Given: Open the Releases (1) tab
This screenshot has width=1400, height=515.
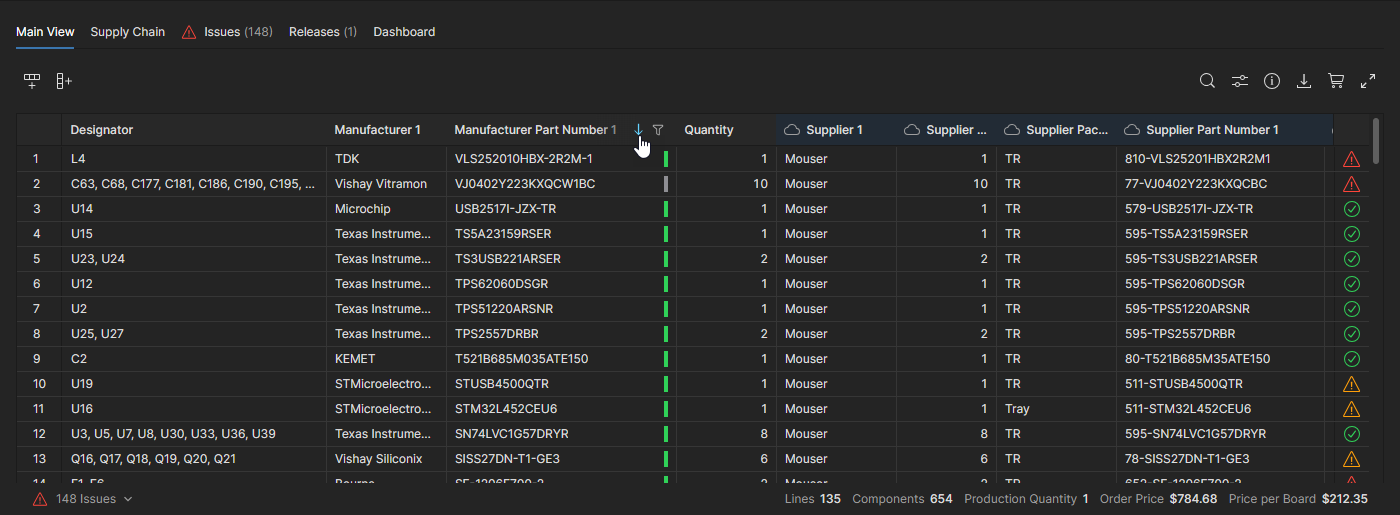Looking at the screenshot, I should [x=323, y=32].
